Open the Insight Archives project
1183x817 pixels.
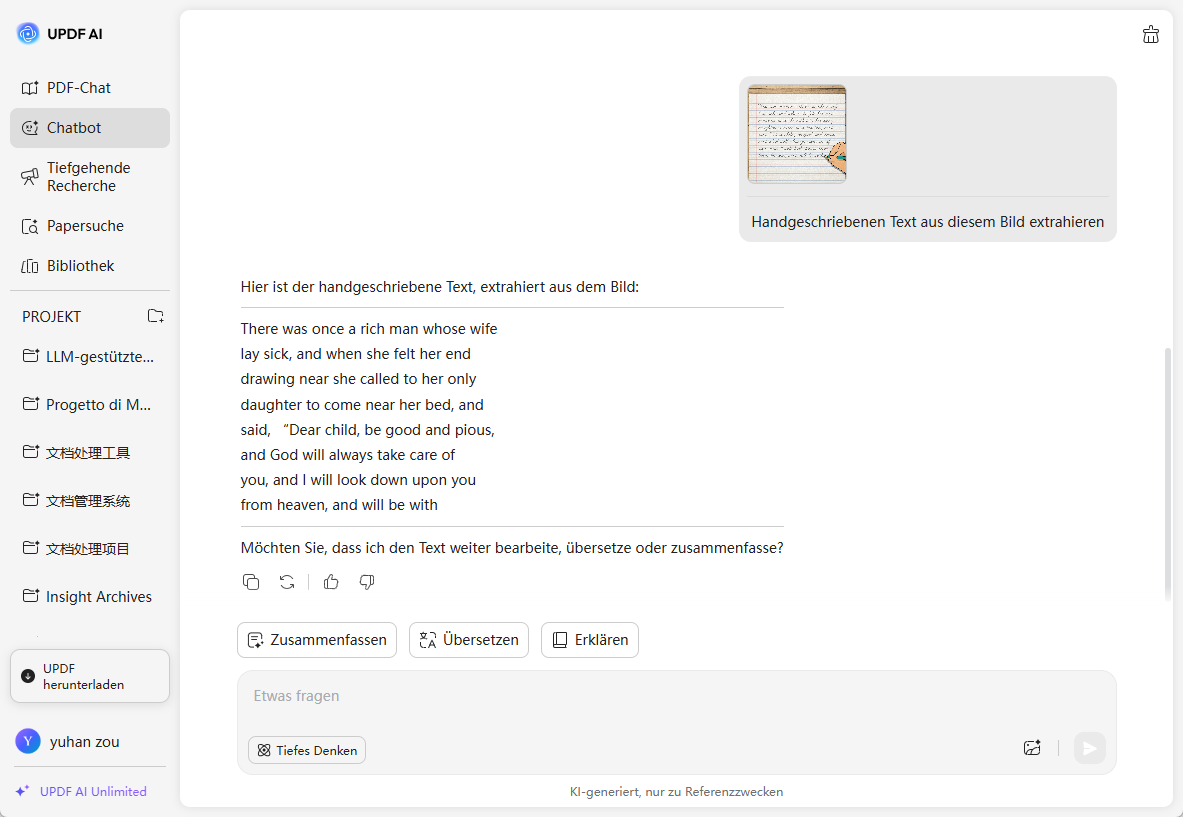90,597
